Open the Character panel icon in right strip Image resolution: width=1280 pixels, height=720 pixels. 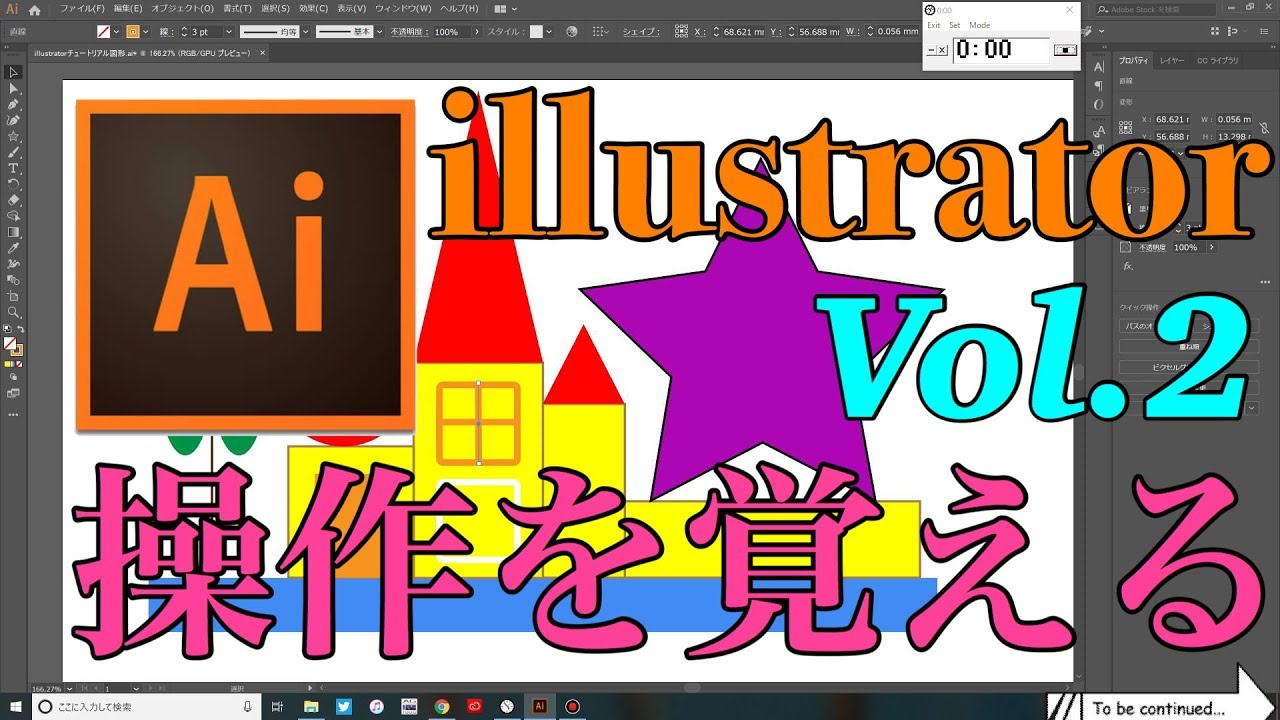tap(1099, 67)
